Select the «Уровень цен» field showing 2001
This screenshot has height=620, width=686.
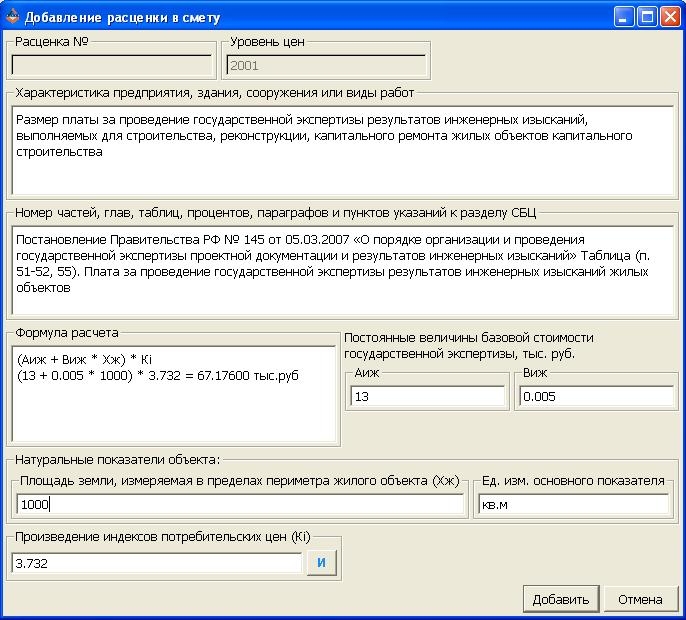(x=326, y=66)
